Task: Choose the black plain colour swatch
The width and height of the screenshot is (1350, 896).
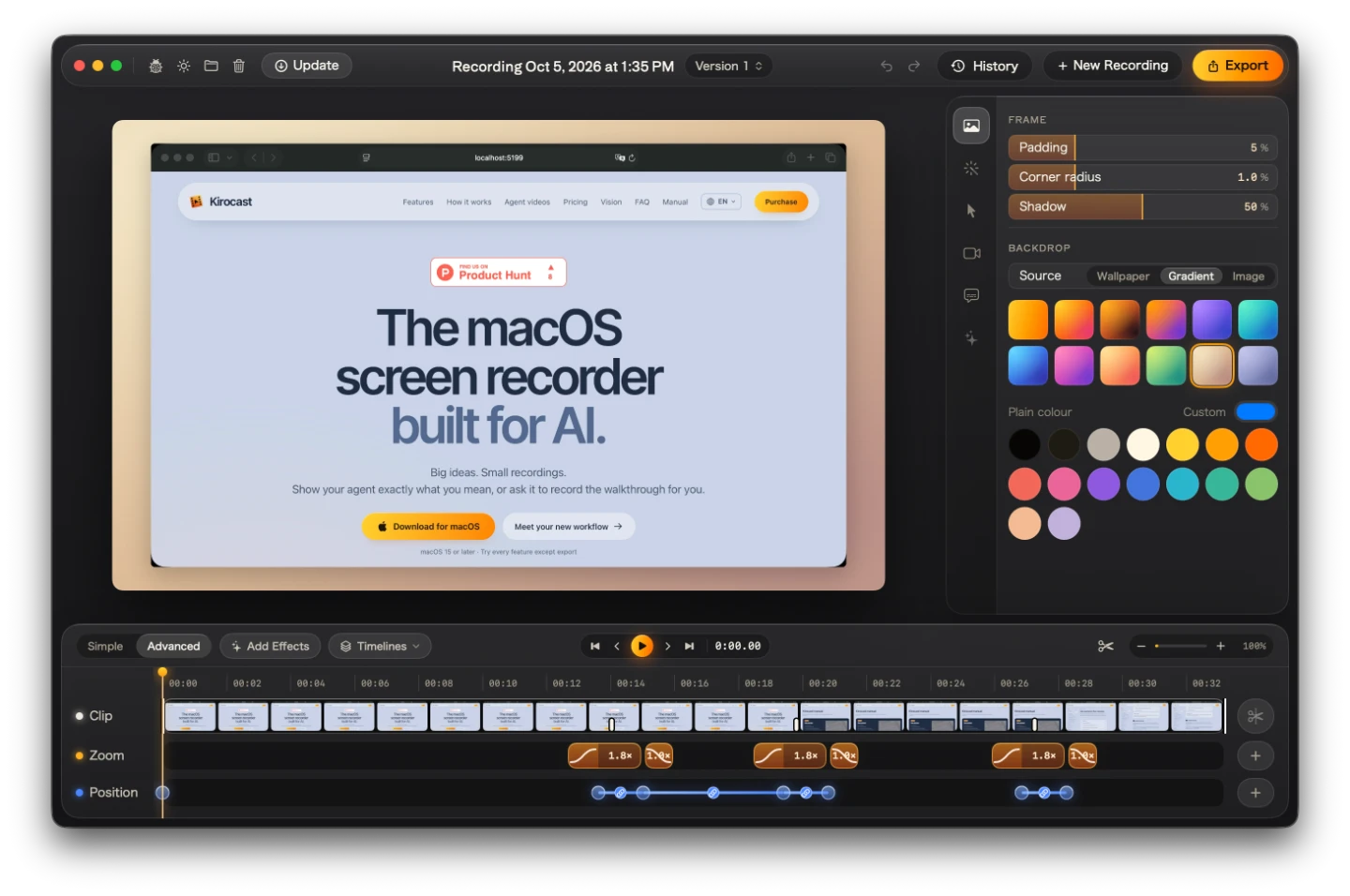Action: click(x=1024, y=444)
